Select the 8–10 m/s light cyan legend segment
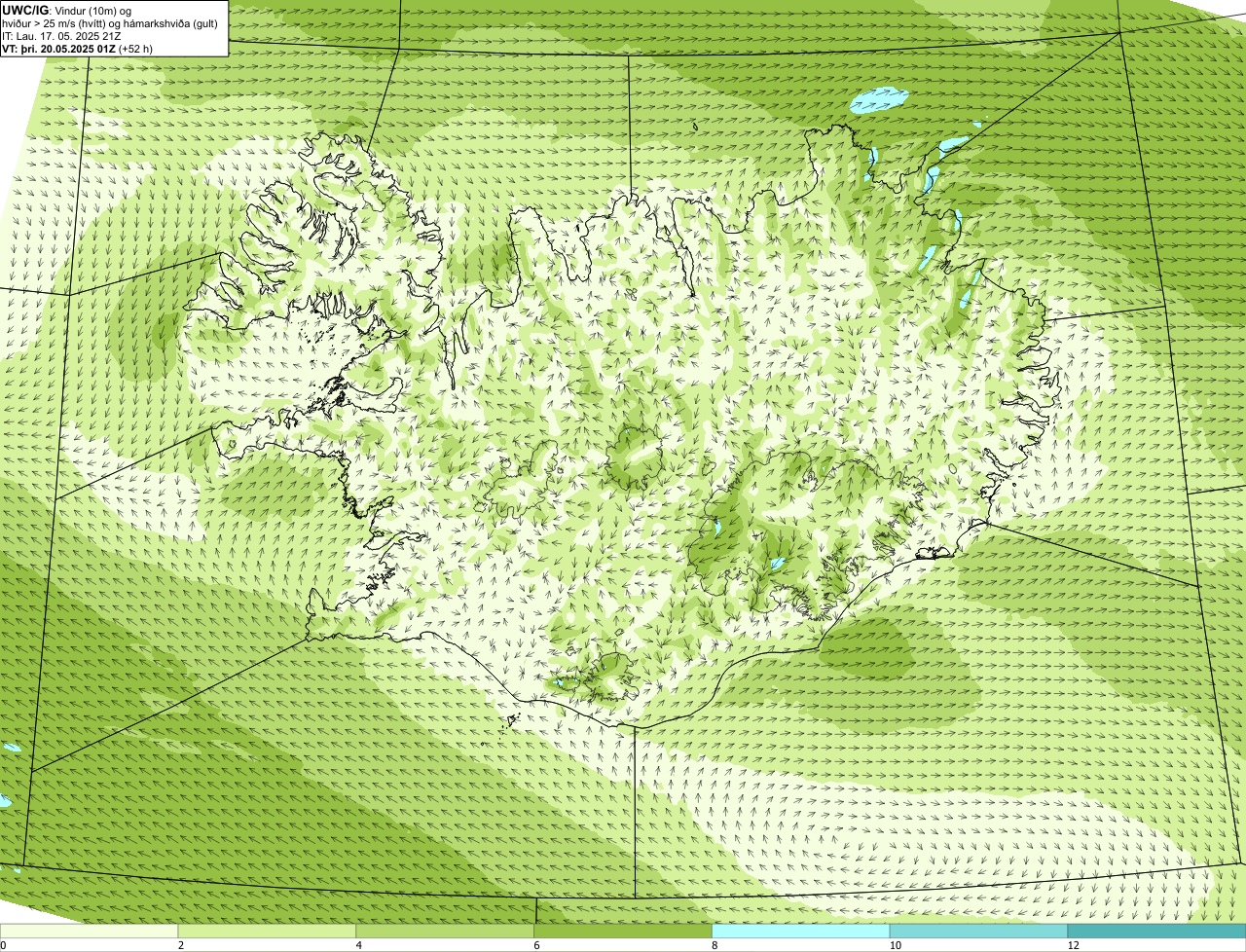Screen dimensions: 1246x952 802,931
